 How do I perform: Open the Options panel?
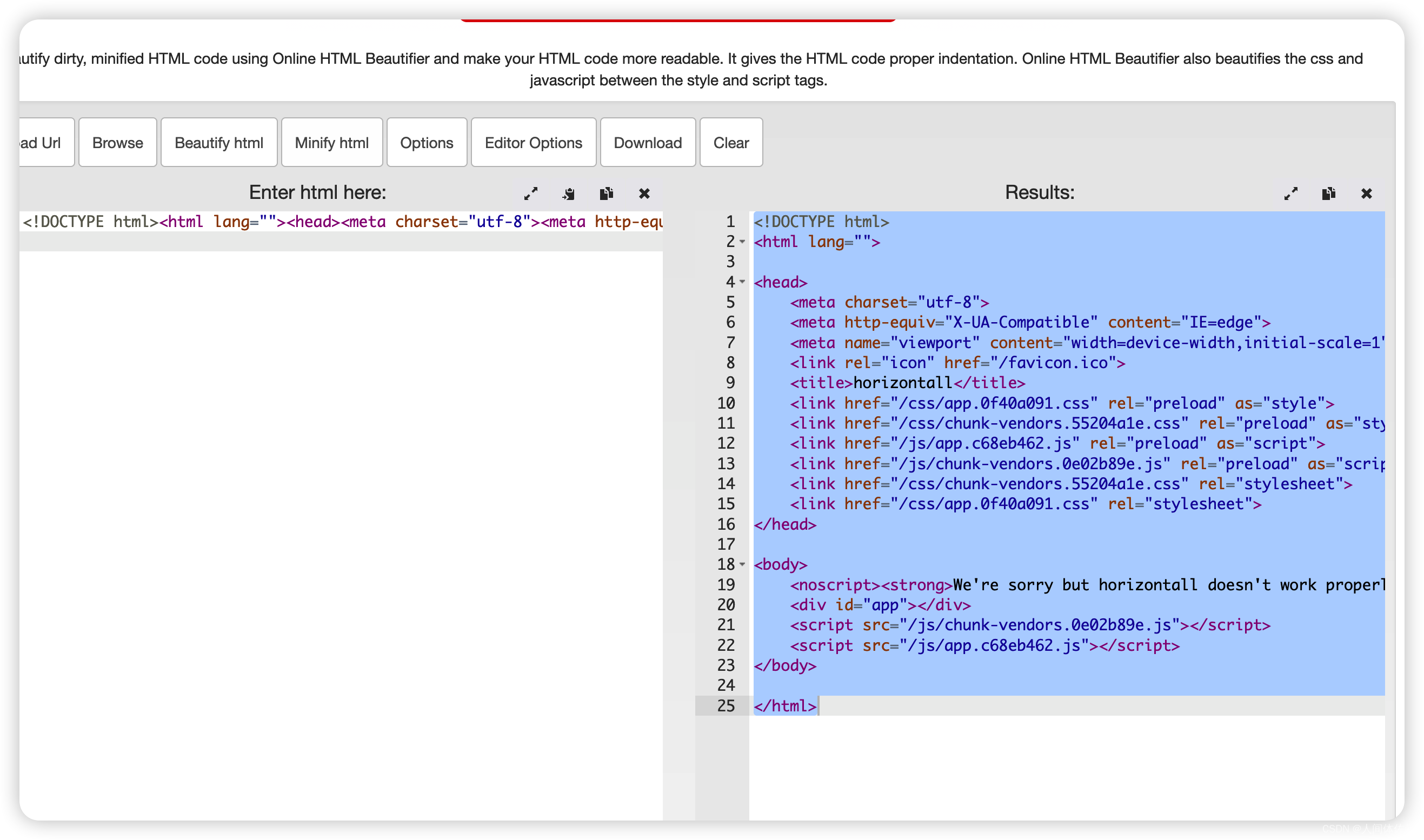point(425,141)
